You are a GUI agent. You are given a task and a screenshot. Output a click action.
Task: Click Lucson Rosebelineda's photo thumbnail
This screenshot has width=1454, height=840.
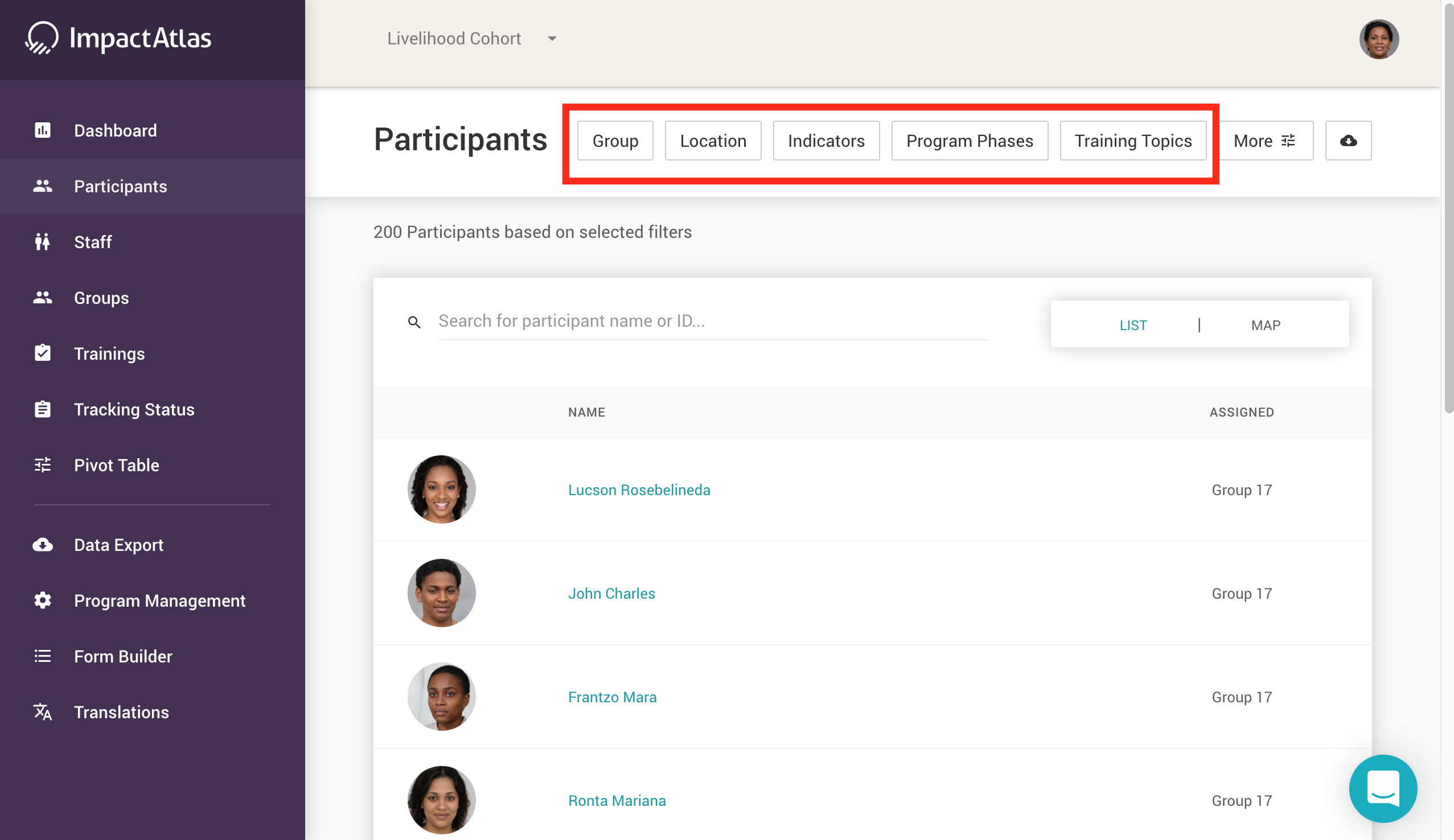(441, 489)
